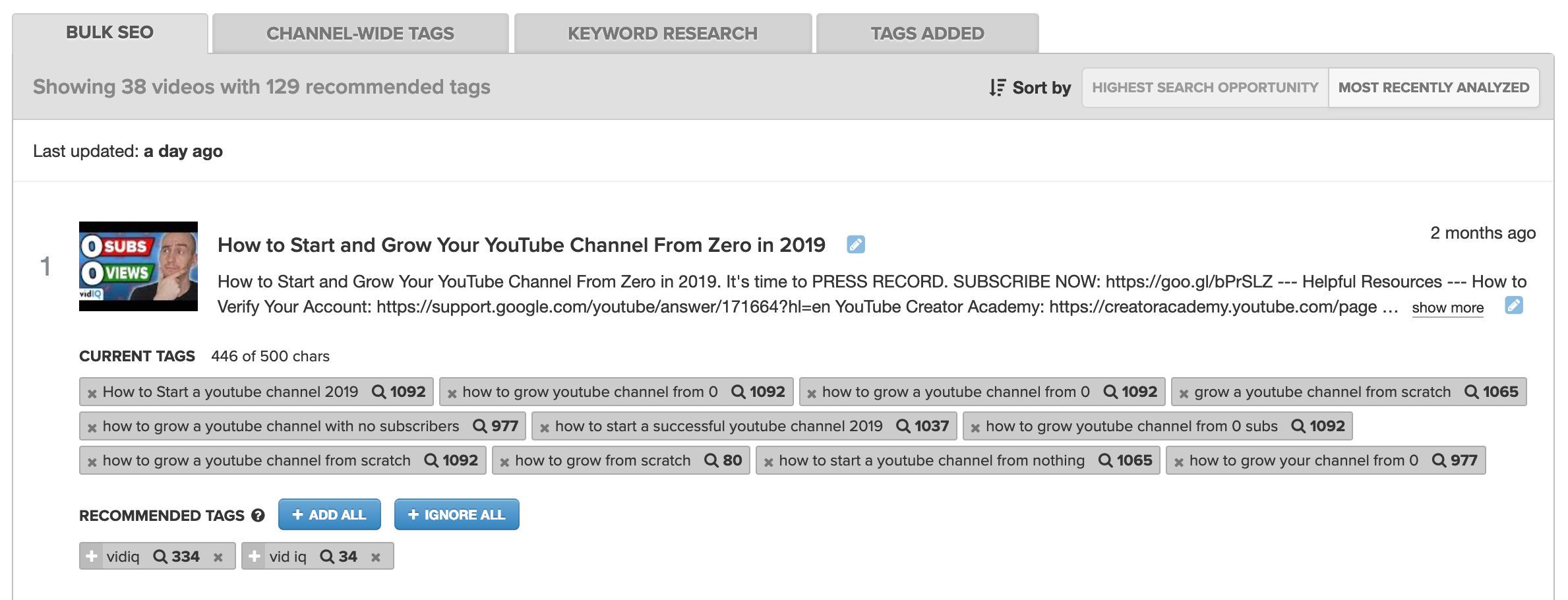
Task: Switch to the Channel-Wide Tags tab
Action: (360, 33)
